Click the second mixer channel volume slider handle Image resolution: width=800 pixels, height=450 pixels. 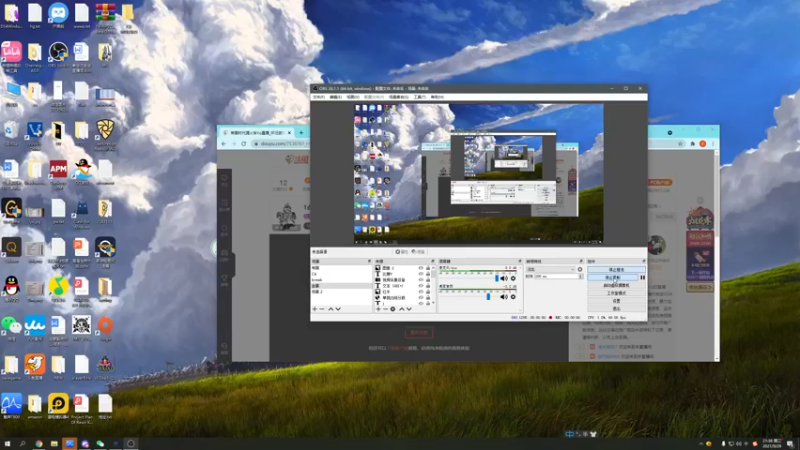[488, 297]
